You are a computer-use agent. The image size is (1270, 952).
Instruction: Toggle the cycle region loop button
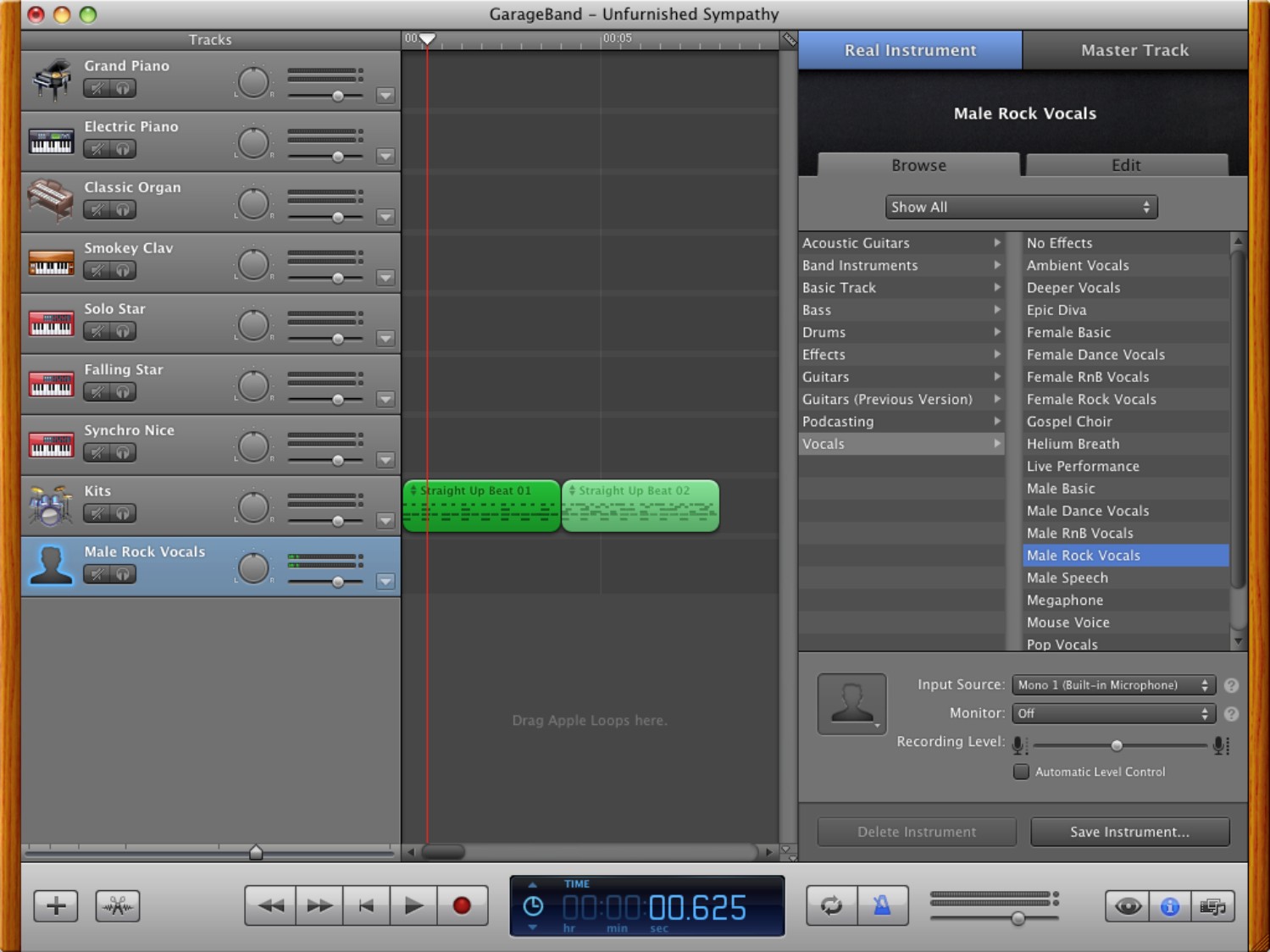(832, 905)
